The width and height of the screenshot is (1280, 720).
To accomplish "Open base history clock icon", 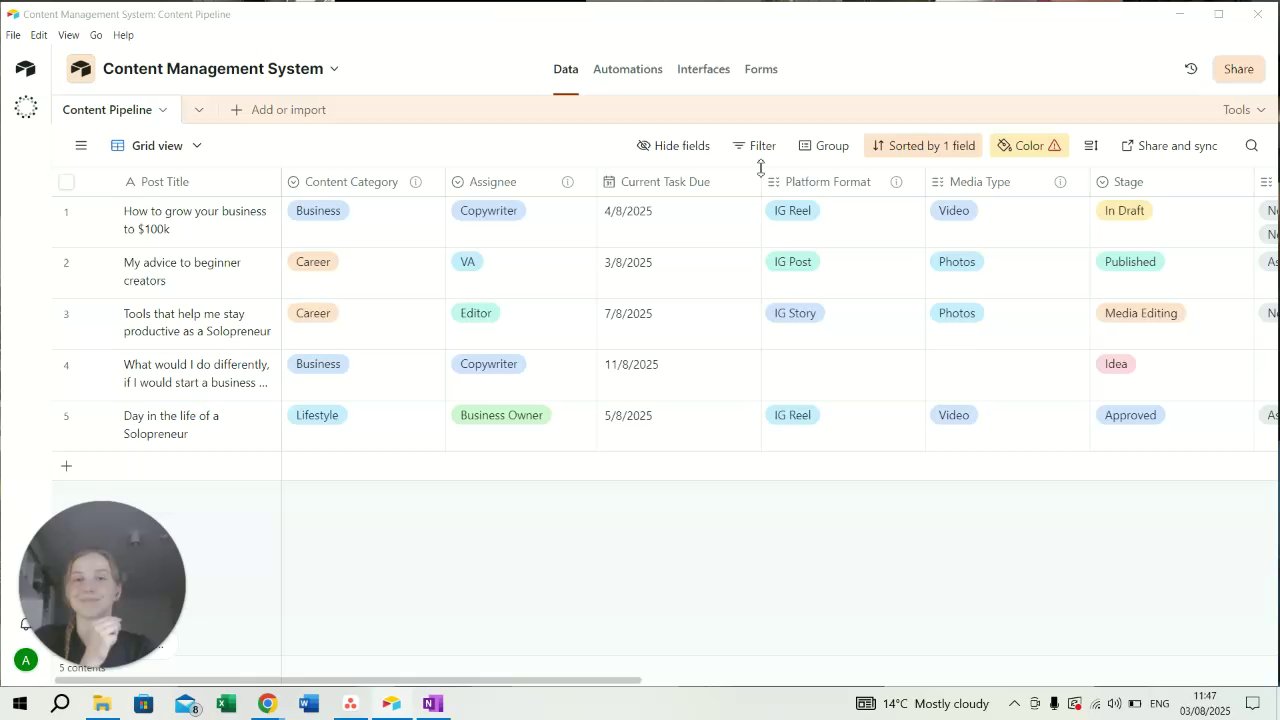I will point(1191,69).
